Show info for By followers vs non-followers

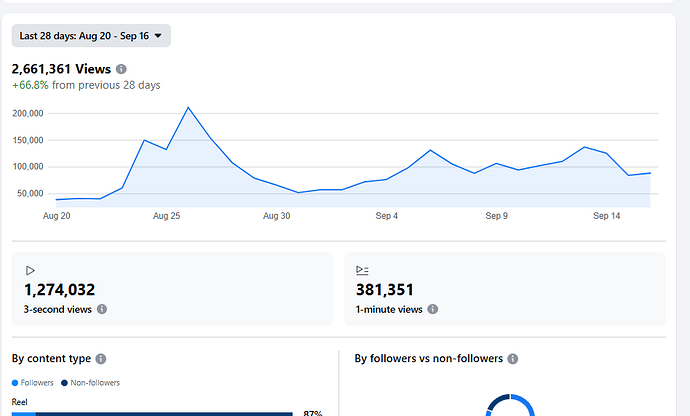pyautogui.click(x=513, y=359)
